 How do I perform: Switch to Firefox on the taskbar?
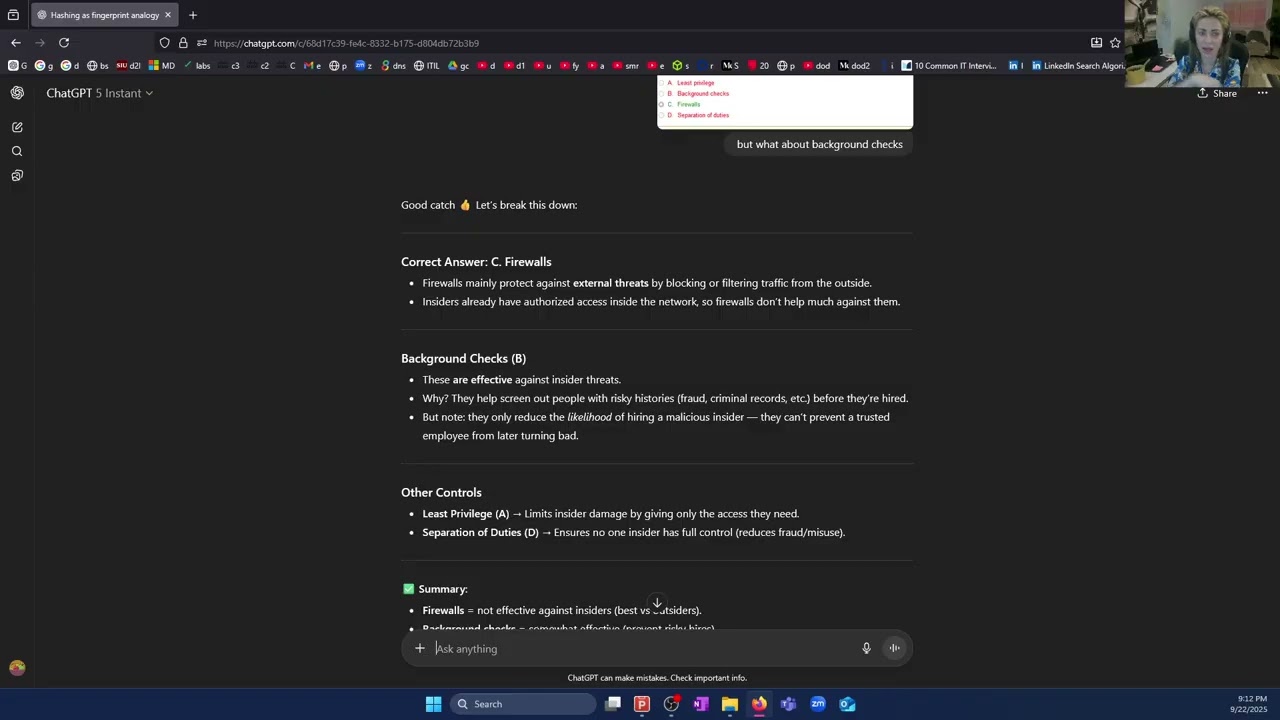[759, 704]
